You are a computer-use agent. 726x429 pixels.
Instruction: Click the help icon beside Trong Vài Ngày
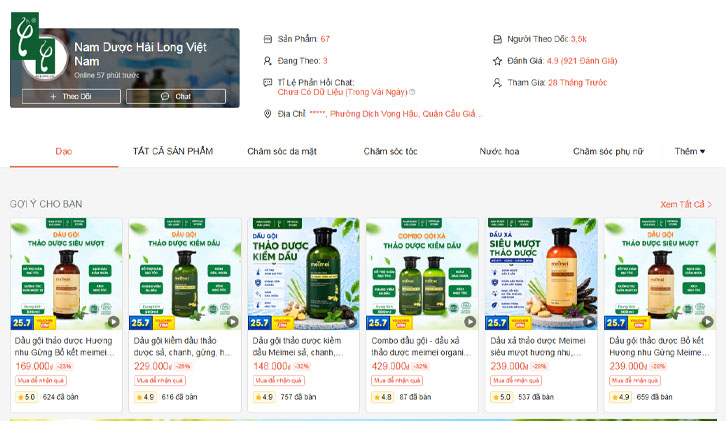tap(412, 92)
